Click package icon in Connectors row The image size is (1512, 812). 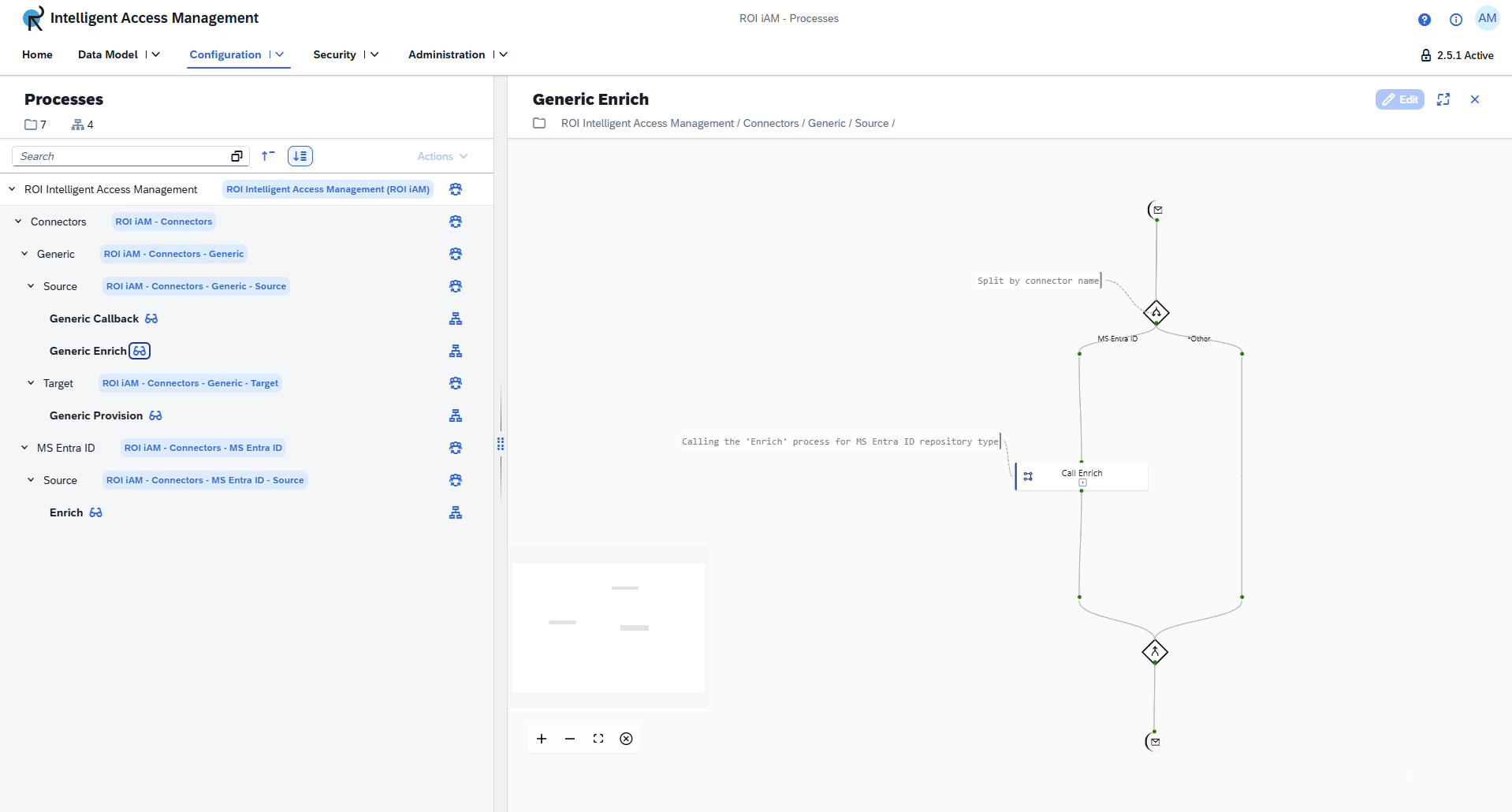(x=456, y=222)
